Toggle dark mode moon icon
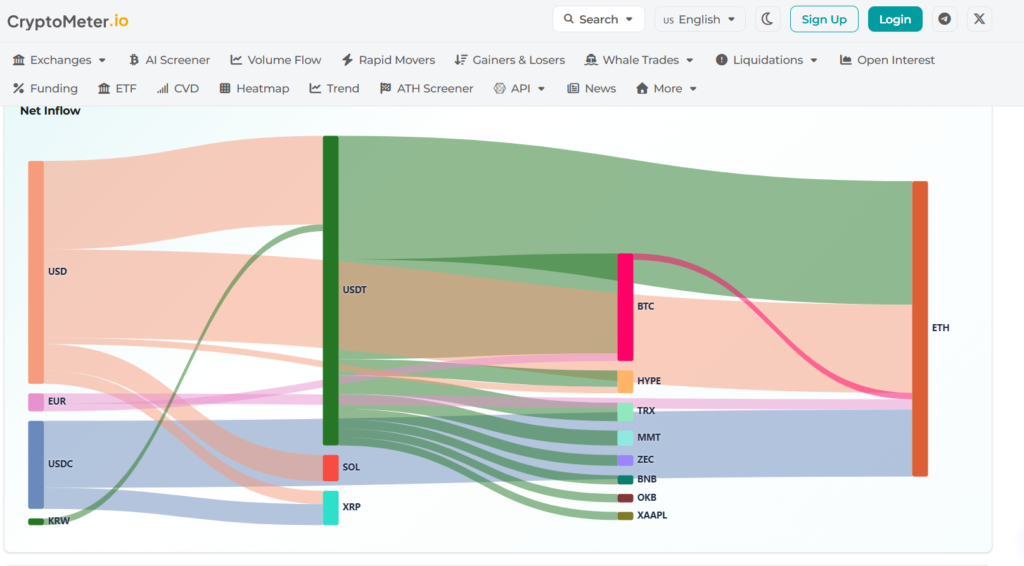 coord(767,20)
